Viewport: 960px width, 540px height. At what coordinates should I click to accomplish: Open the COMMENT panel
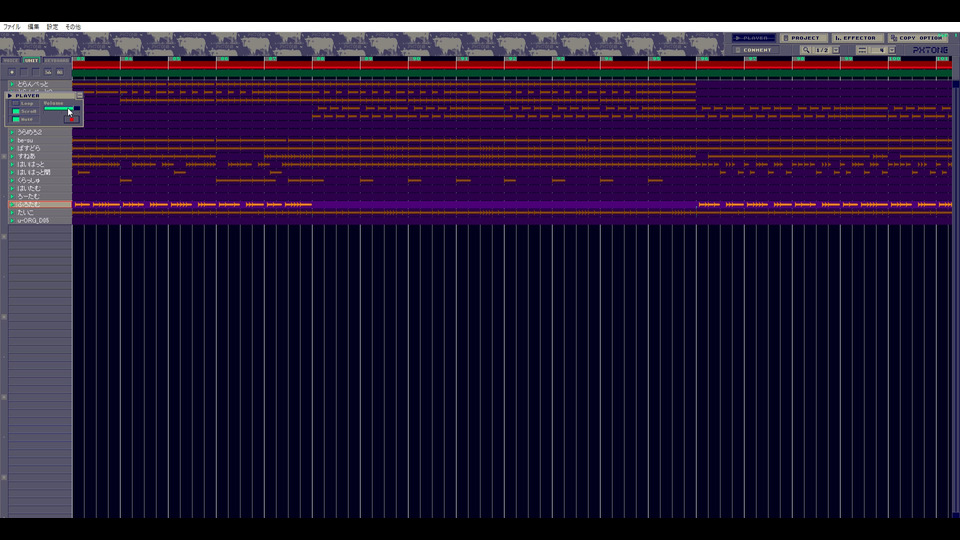point(756,50)
